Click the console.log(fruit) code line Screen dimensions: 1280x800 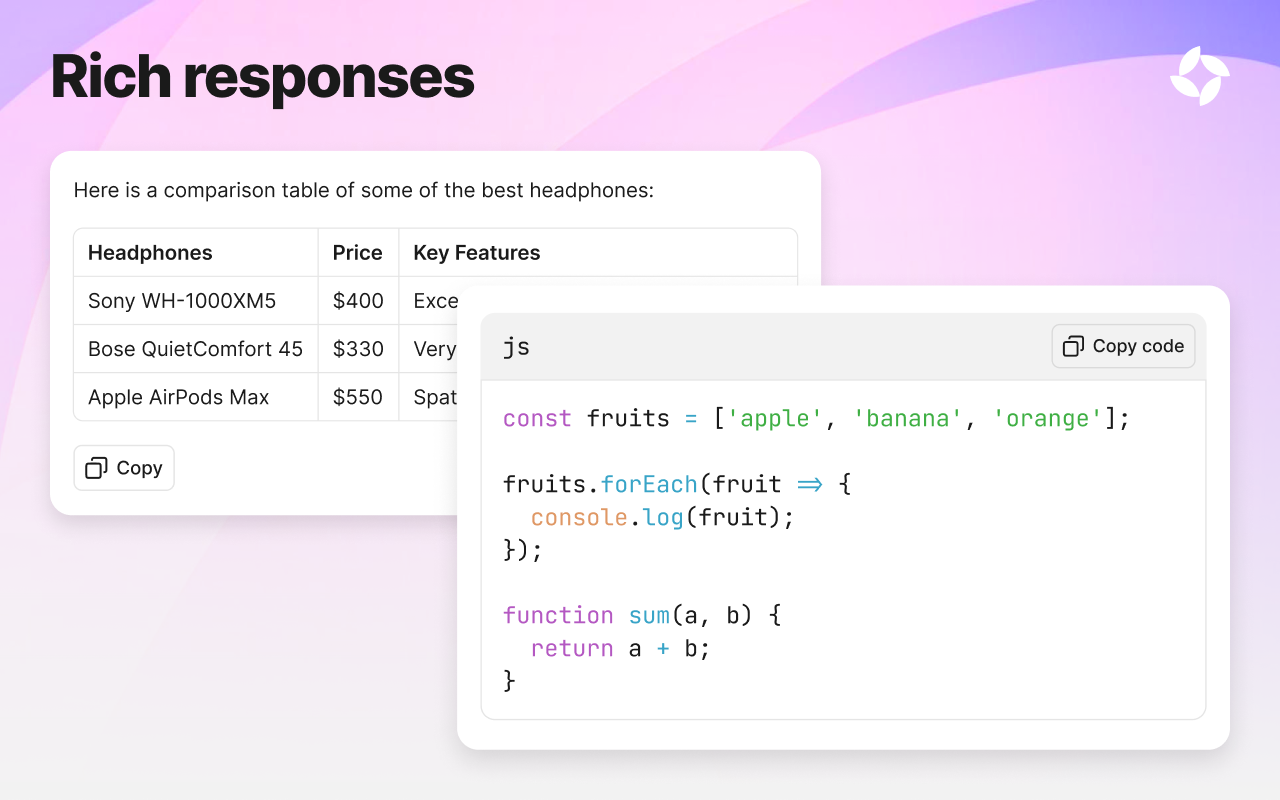pos(662,517)
